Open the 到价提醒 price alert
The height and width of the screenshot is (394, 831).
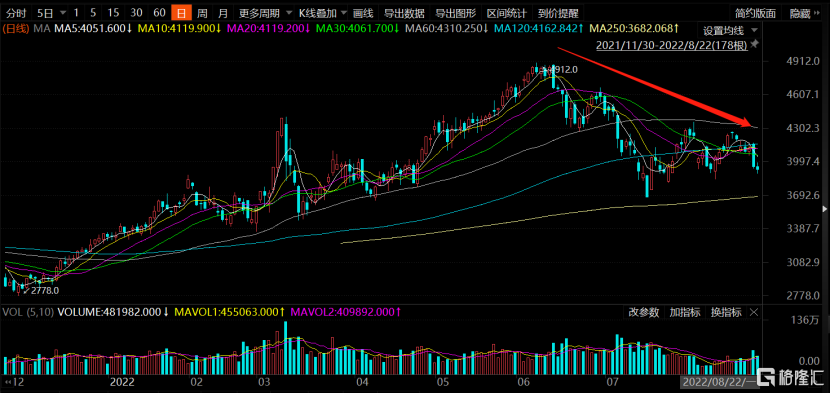point(557,13)
